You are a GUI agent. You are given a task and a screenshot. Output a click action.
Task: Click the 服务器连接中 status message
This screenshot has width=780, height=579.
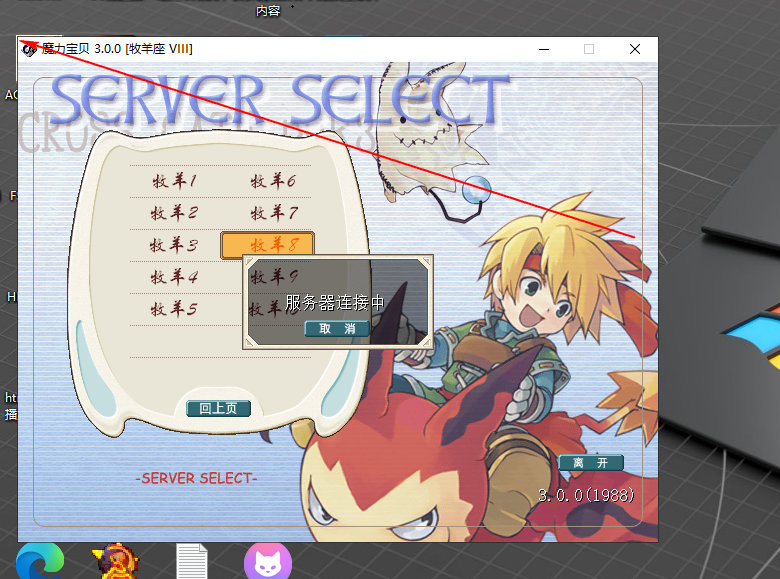[334, 302]
